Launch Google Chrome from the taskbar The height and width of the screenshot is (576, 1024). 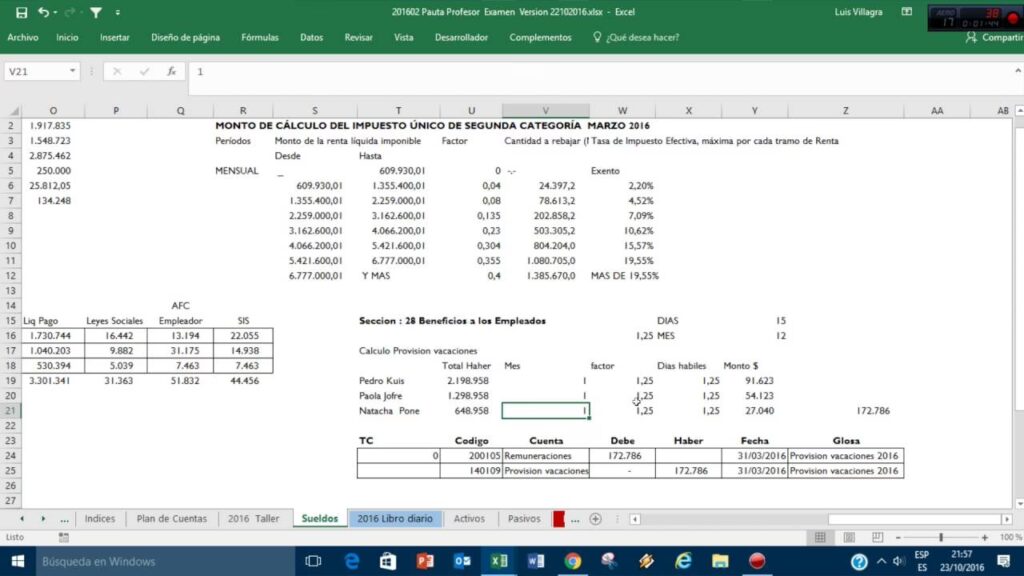572,561
